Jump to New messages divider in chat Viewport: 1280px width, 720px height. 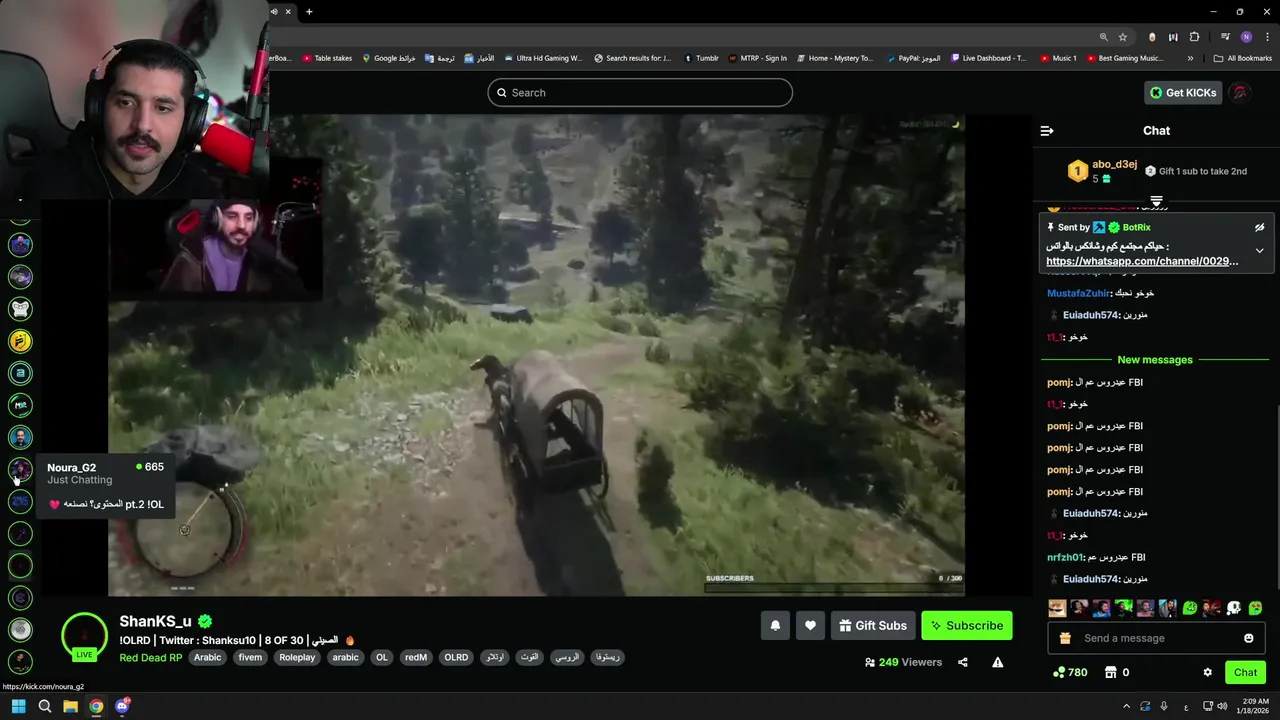click(x=1155, y=360)
